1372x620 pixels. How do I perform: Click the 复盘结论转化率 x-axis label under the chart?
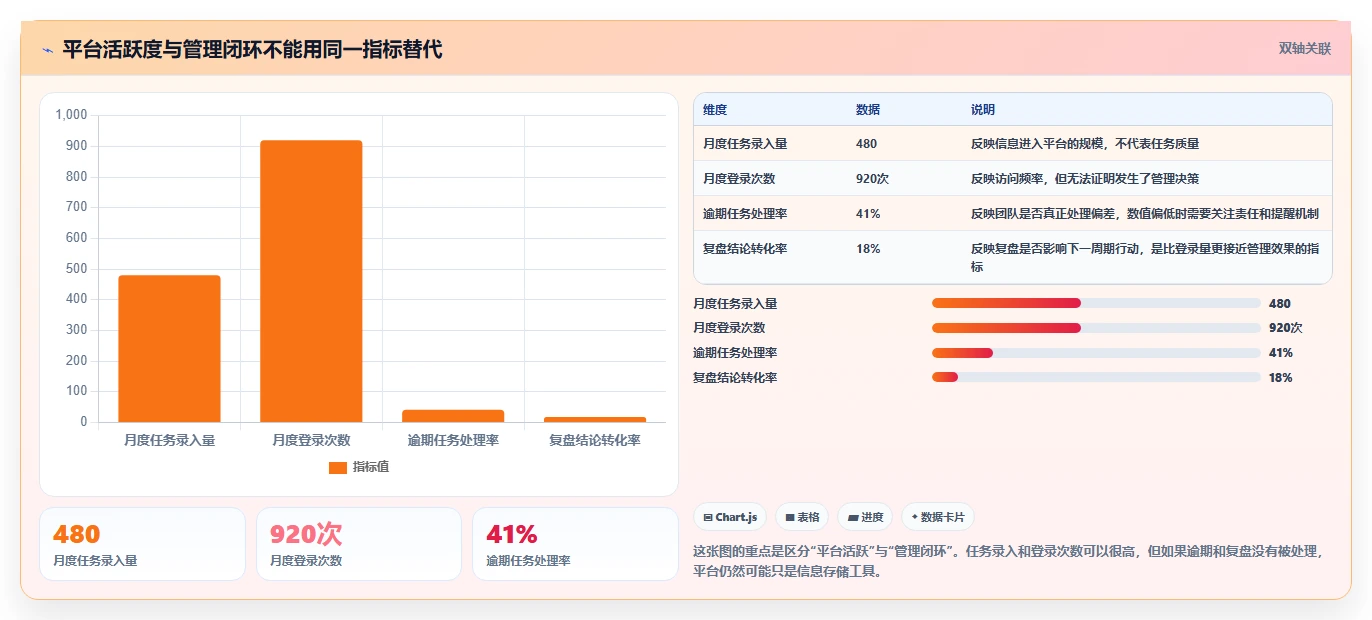[595, 440]
